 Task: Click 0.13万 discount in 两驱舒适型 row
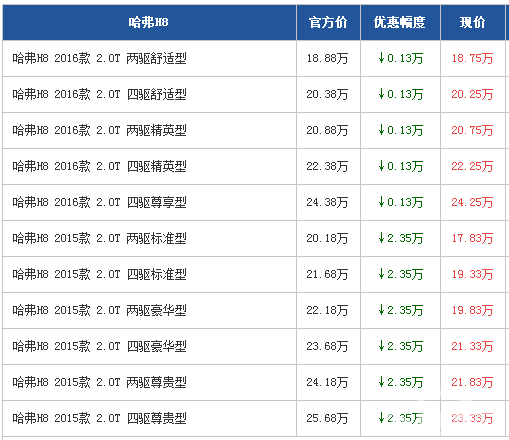[401, 58]
